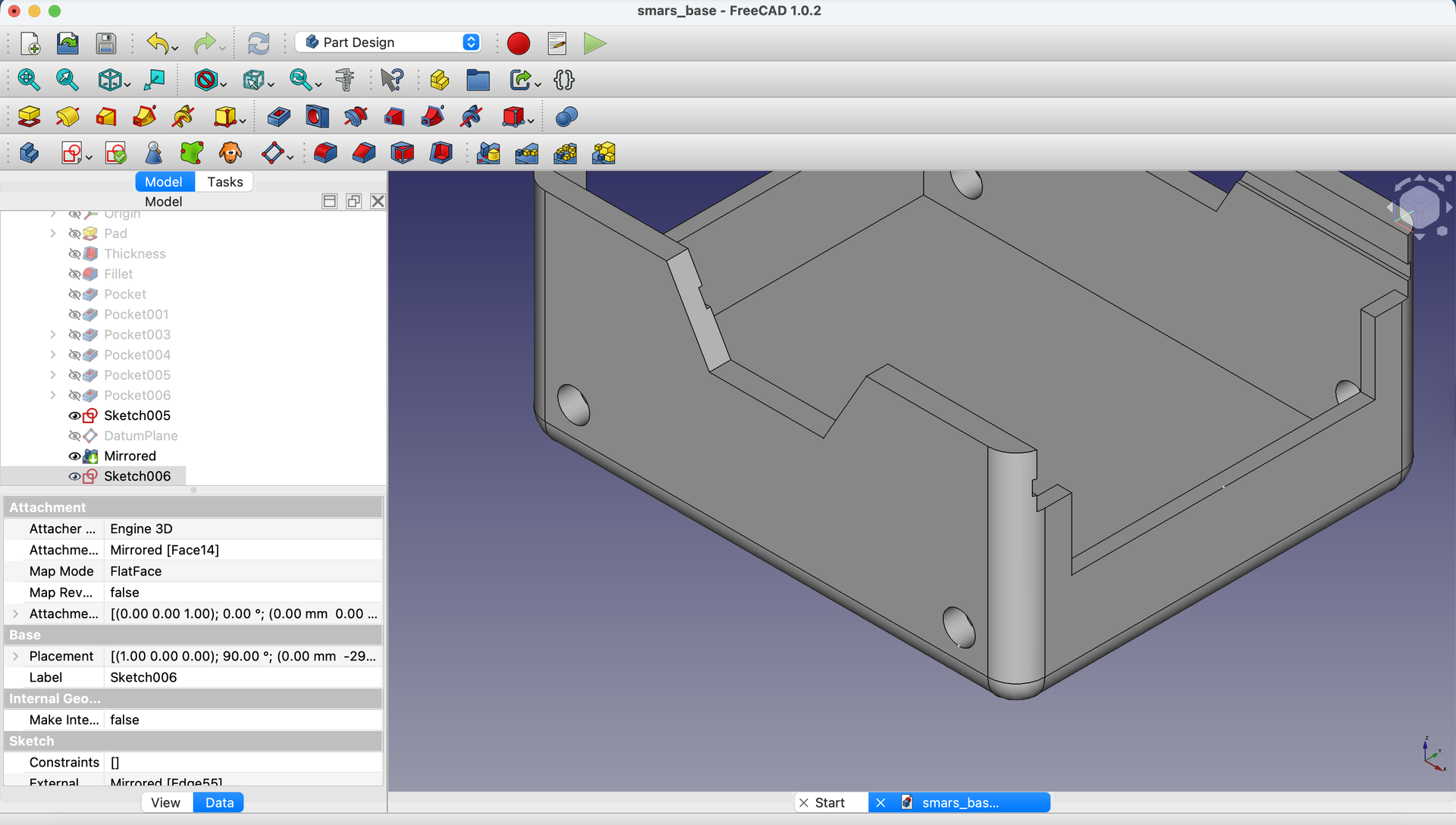
Task: Expand the Pocket005 tree item
Action: click(x=52, y=375)
